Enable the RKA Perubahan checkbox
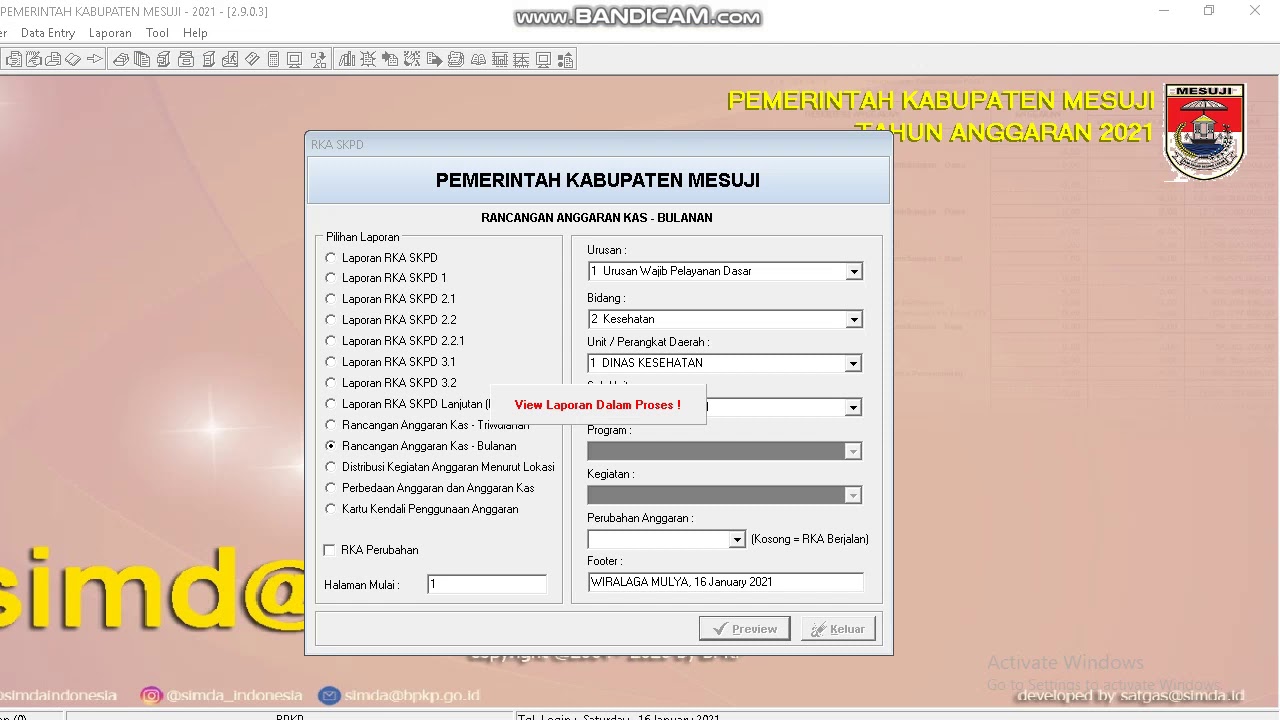The width and height of the screenshot is (1280, 720). (330, 550)
